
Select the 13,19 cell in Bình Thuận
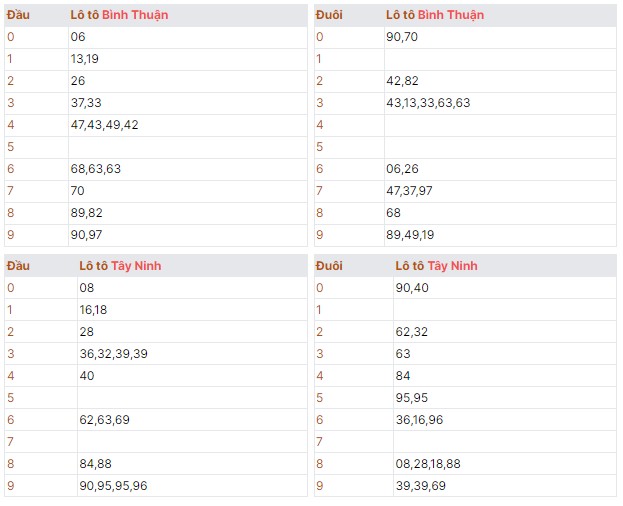[x=85, y=59]
